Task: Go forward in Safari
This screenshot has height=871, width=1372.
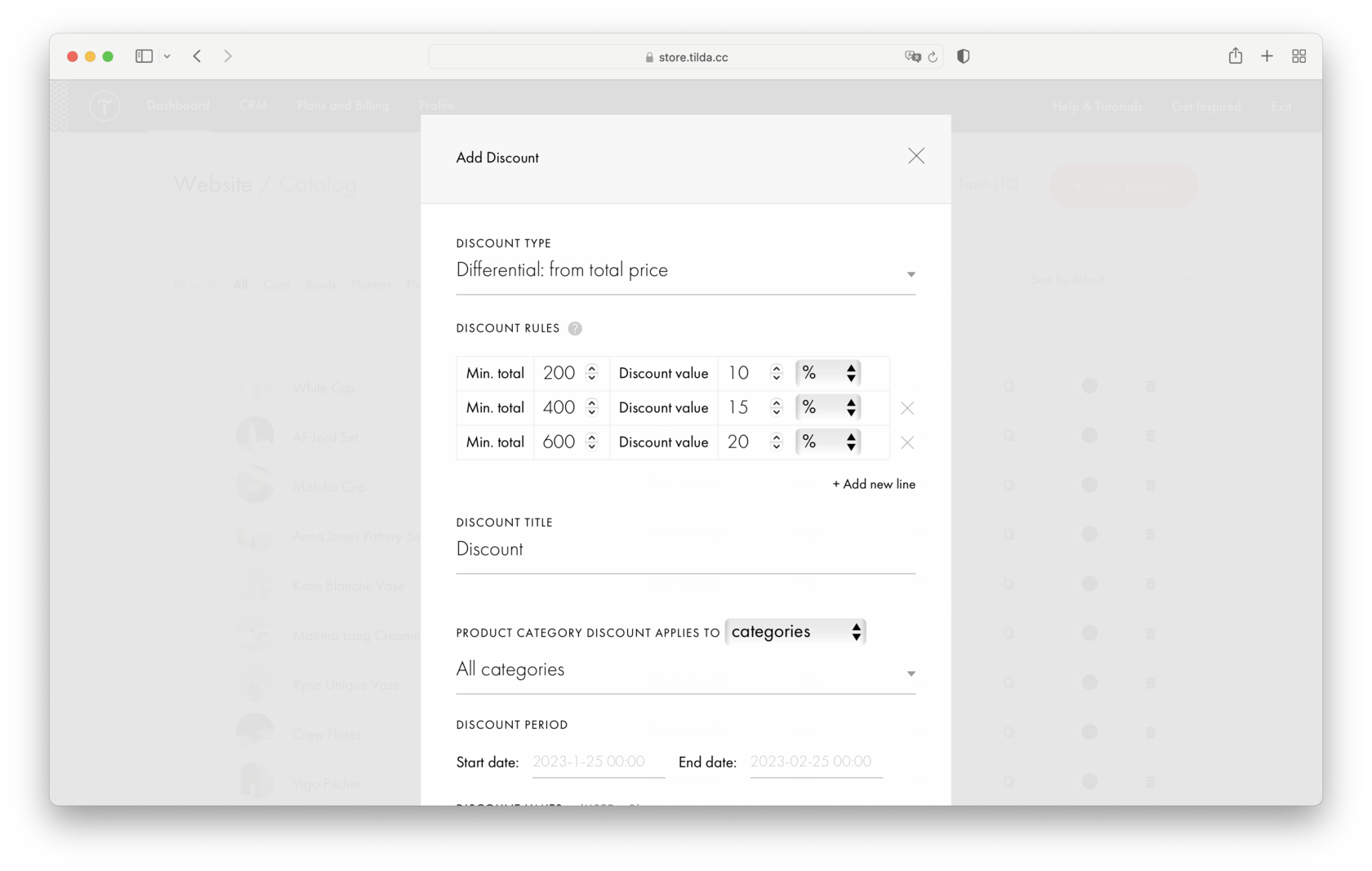Action: (228, 56)
